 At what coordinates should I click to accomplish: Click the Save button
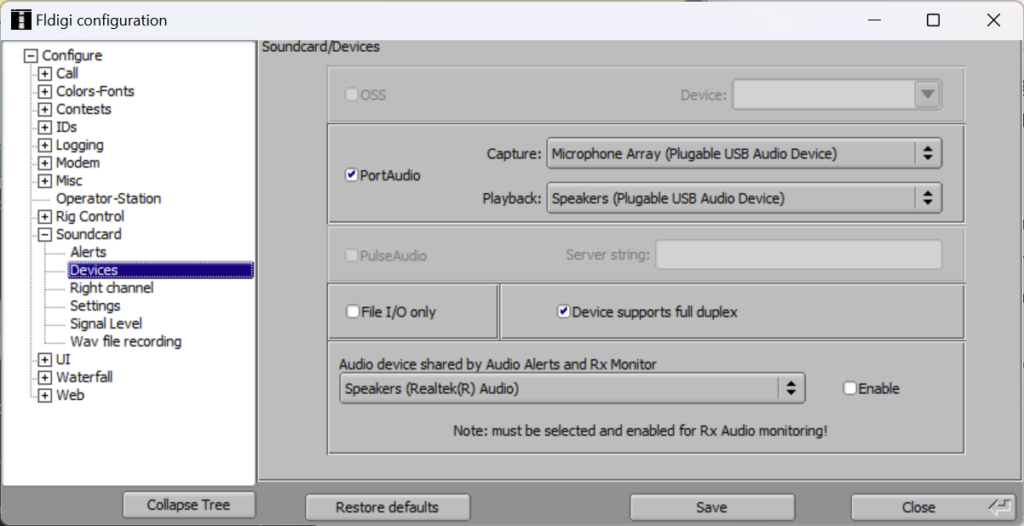tap(711, 507)
